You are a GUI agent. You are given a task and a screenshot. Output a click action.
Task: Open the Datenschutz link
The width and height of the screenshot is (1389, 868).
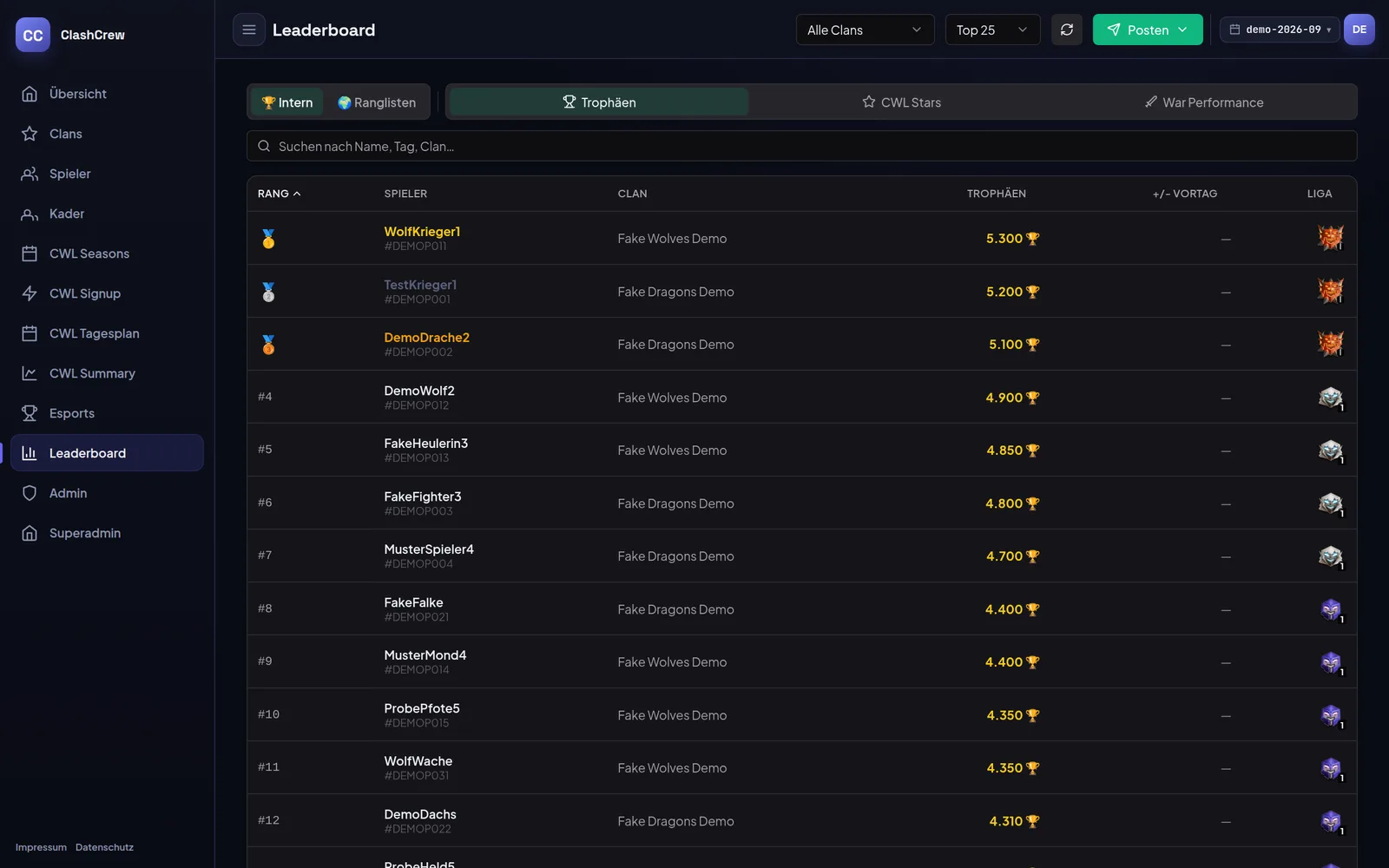tap(104, 847)
